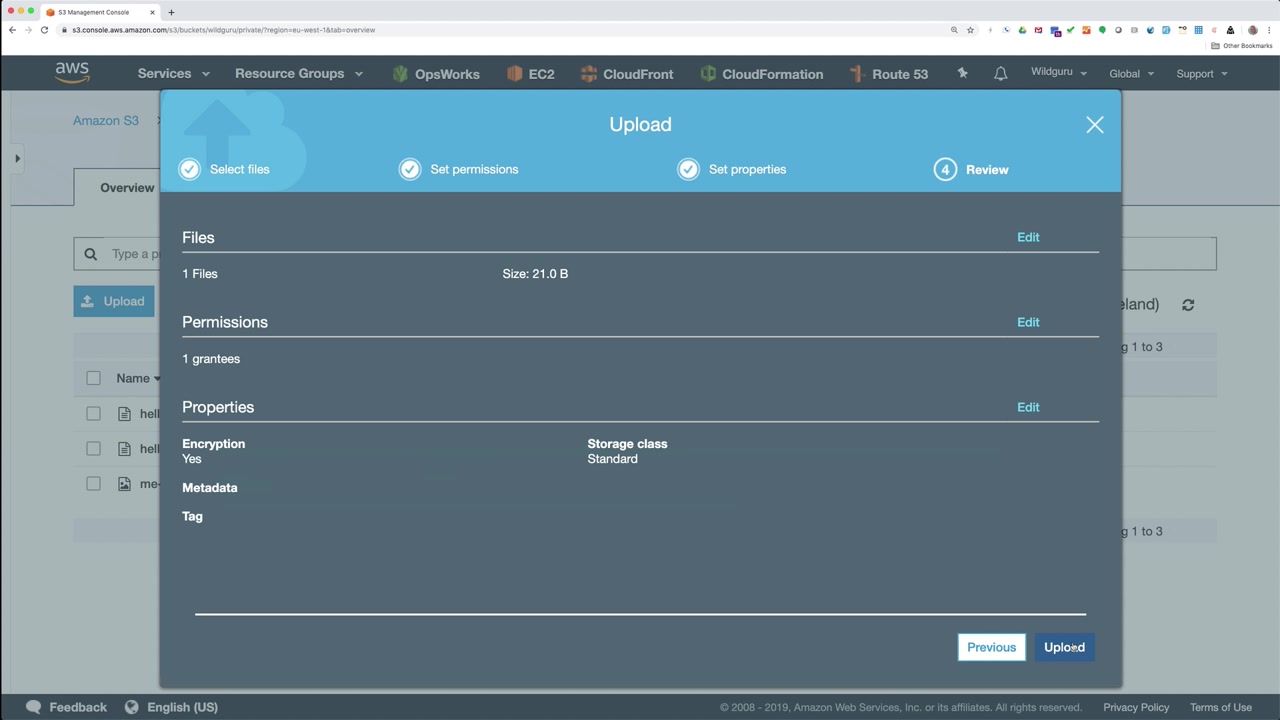Click the zoom magnifier icon in address bar
The width and height of the screenshot is (1280, 720).
click(x=954, y=30)
